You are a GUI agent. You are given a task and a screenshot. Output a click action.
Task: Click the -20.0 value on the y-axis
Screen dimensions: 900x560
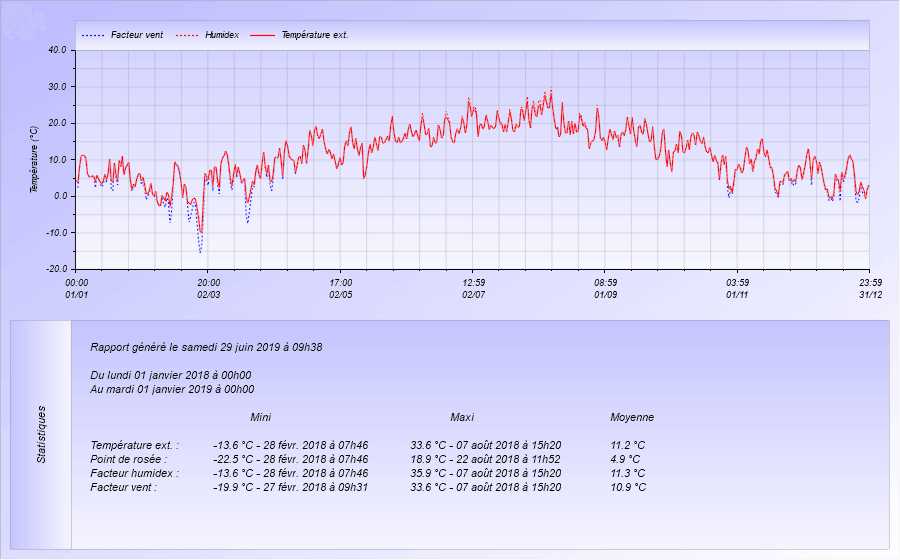pos(56,269)
